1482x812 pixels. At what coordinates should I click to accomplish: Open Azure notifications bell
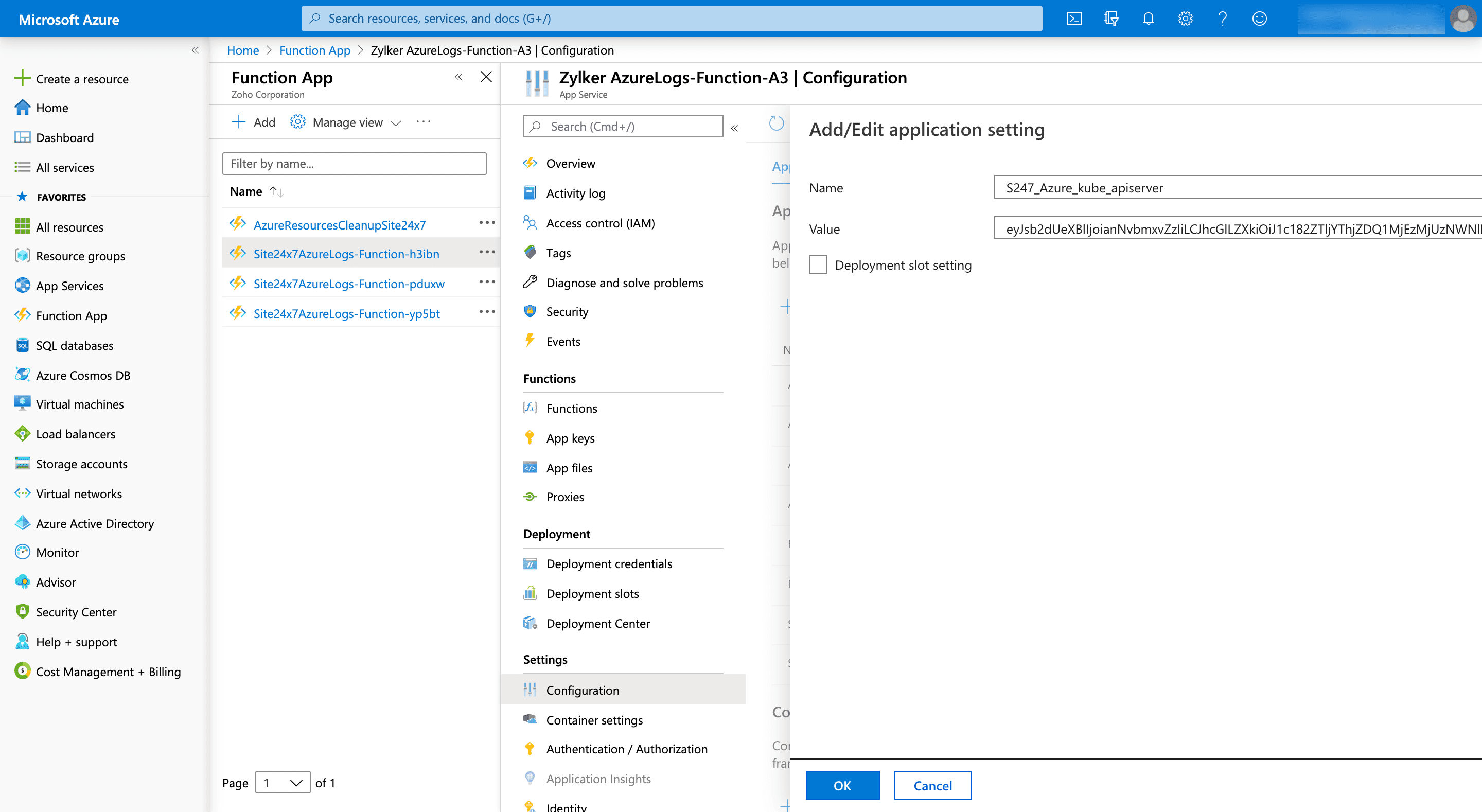pyautogui.click(x=1149, y=19)
